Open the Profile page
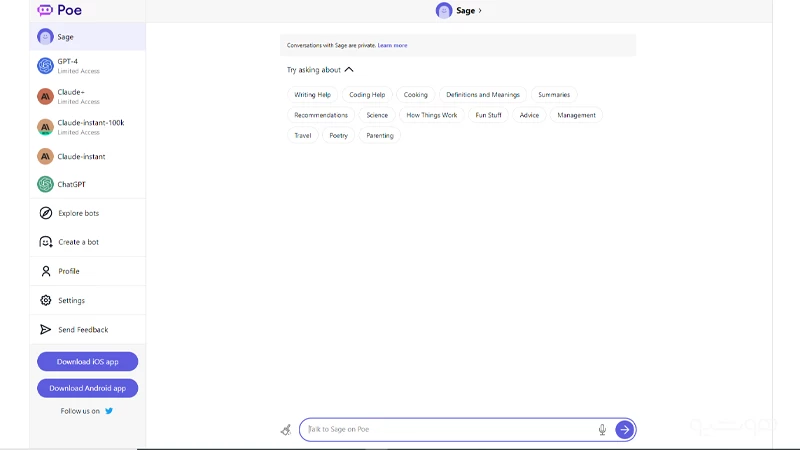 (x=88, y=271)
